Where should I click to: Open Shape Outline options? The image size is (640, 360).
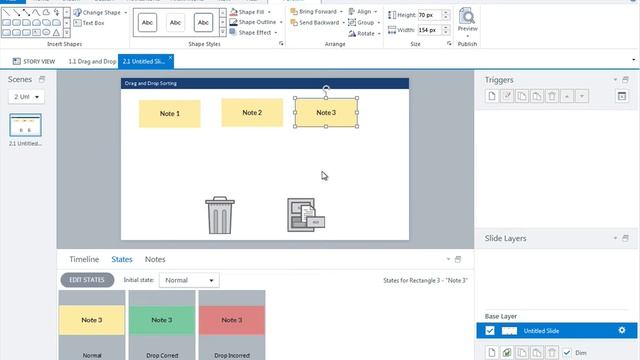click(x=256, y=22)
